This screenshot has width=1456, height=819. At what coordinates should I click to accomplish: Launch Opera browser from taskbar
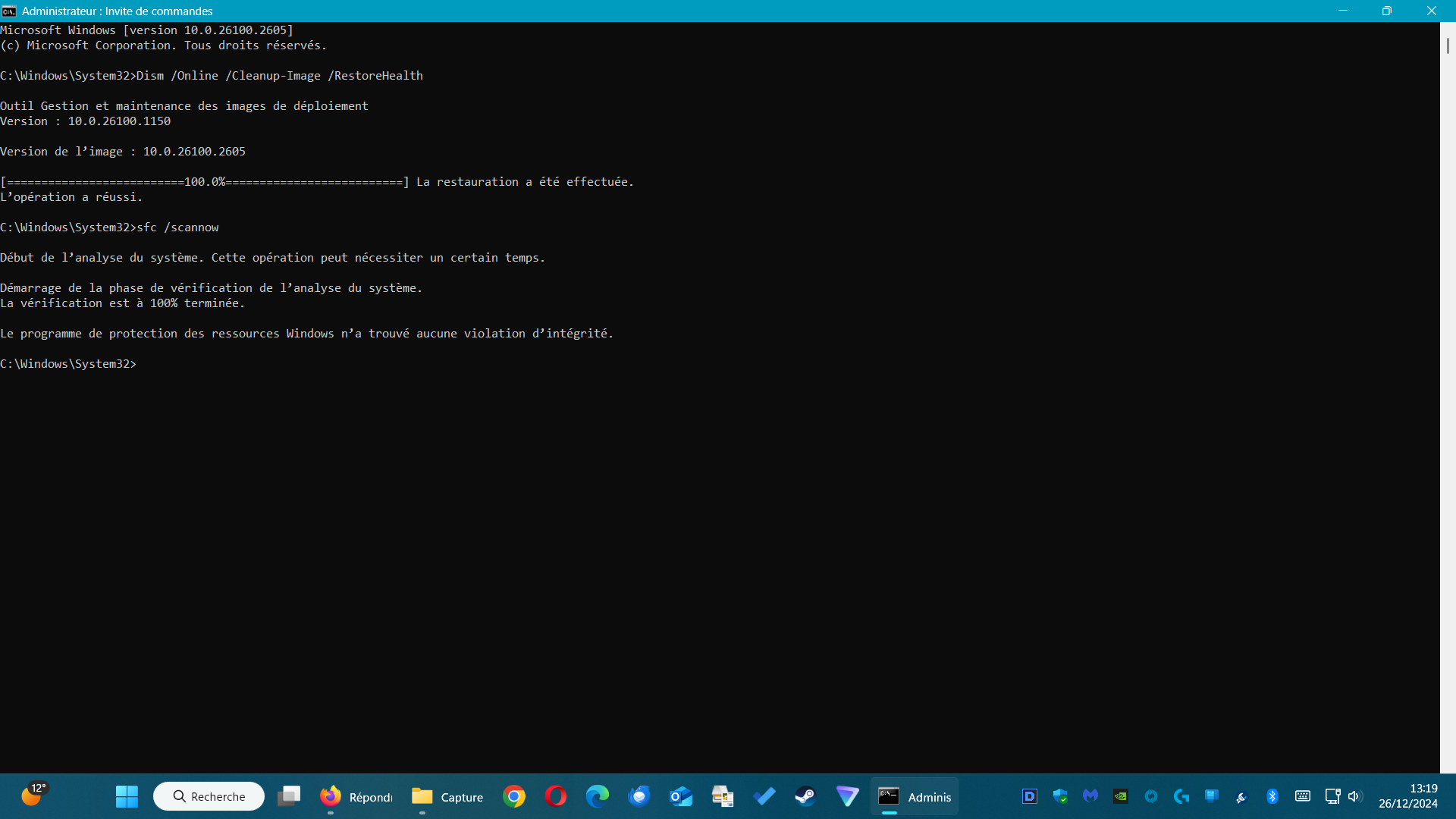pyautogui.click(x=556, y=796)
